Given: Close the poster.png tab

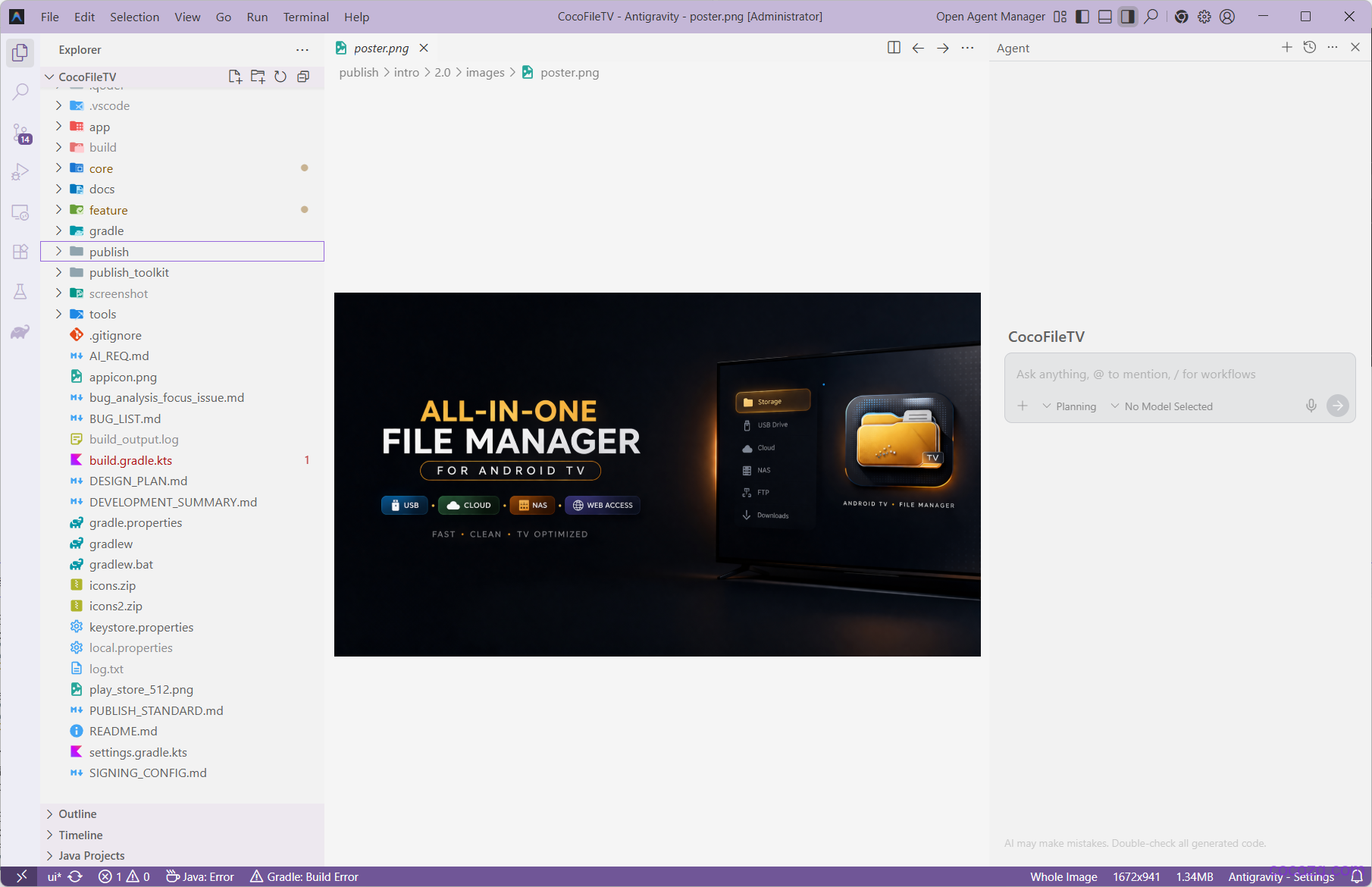Looking at the screenshot, I should 424,48.
